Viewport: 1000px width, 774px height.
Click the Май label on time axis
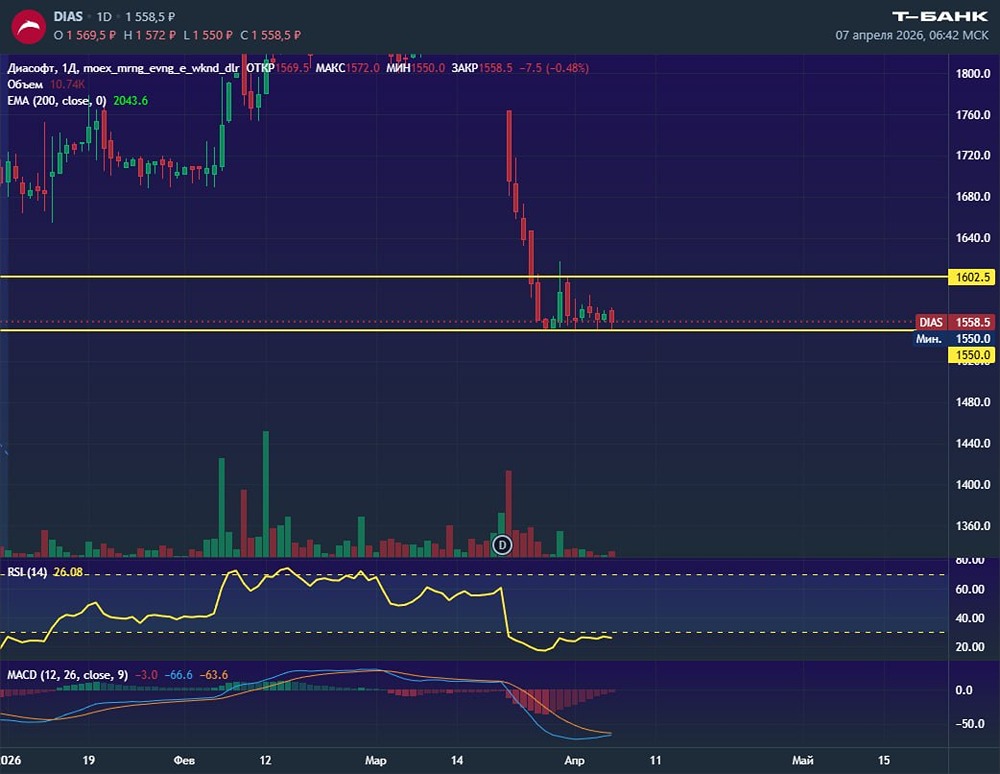click(x=802, y=761)
